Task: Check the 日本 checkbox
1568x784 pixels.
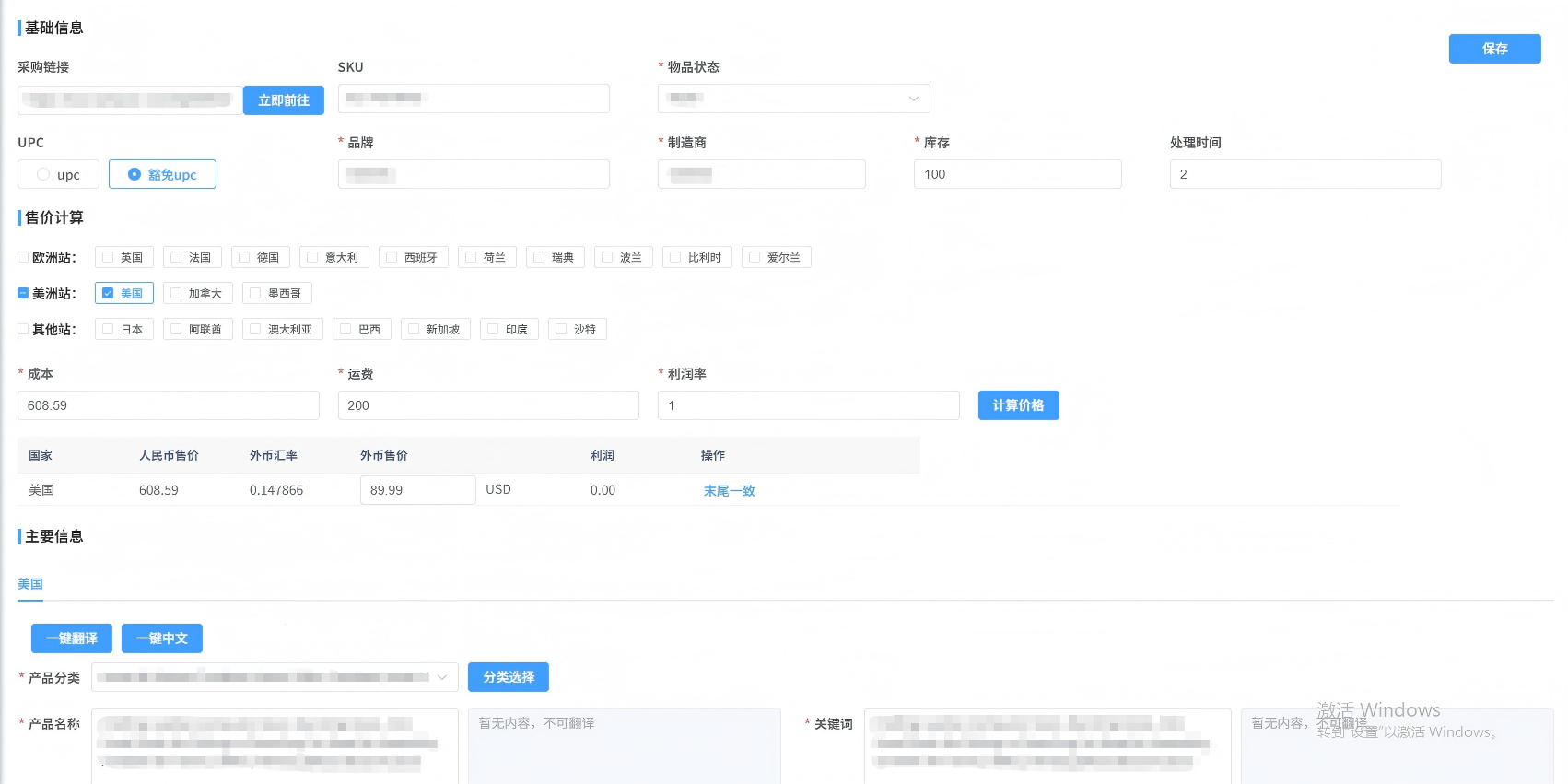Action: pos(108,330)
